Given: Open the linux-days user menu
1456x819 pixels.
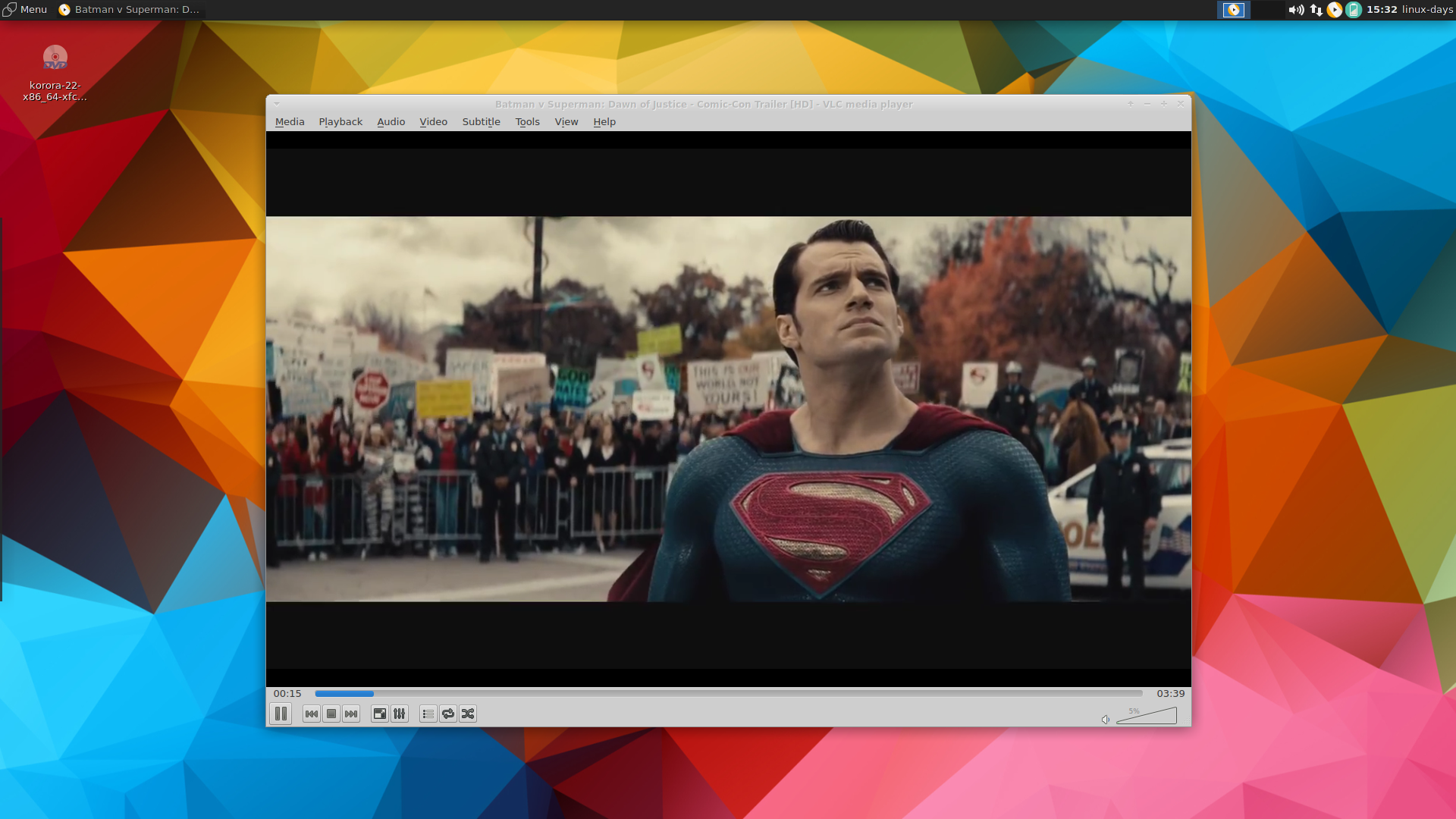Looking at the screenshot, I should pyautogui.click(x=1427, y=10).
